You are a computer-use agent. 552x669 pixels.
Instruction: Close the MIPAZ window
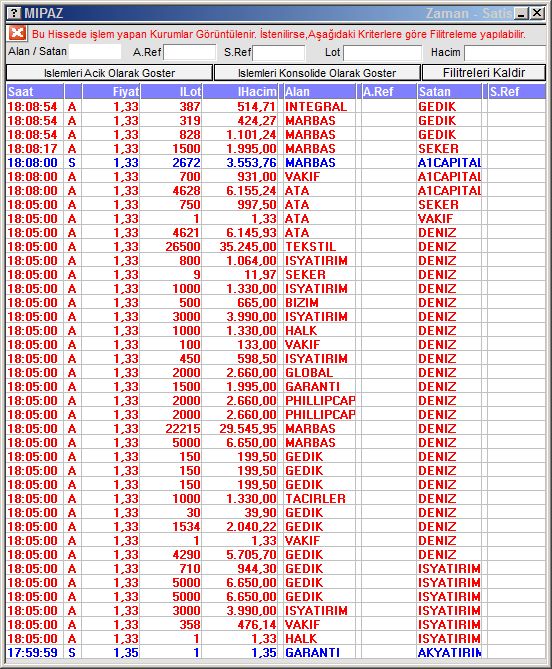[x=537, y=13]
